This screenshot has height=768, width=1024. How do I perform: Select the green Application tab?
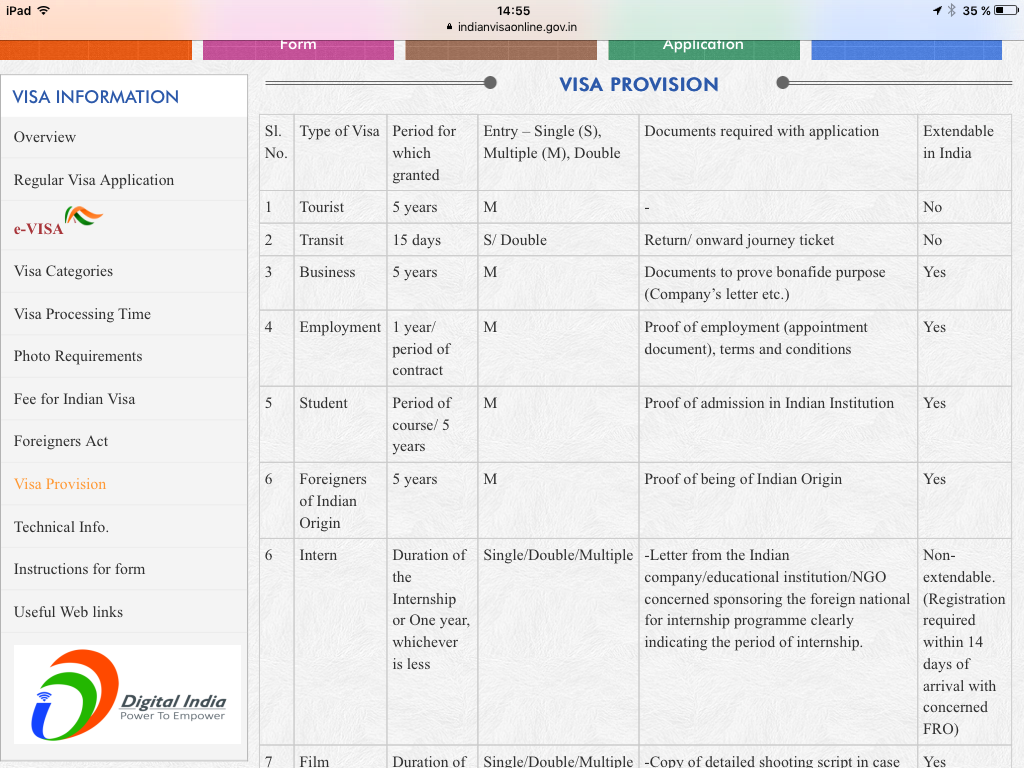point(703,46)
